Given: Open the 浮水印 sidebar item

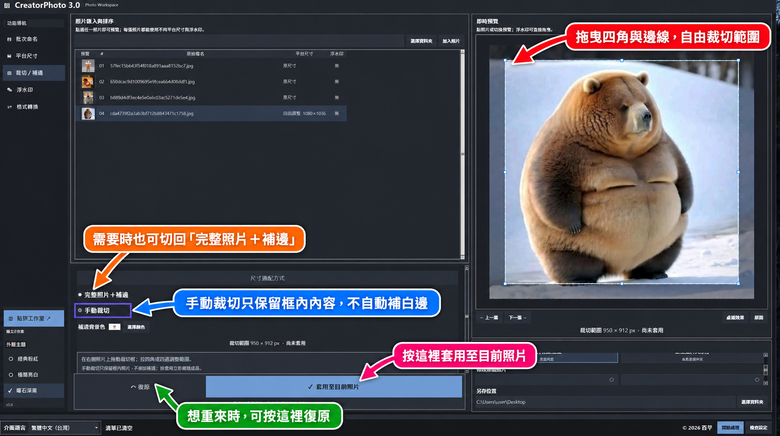Looking at the screenshot, I should (x=34, y=90).
